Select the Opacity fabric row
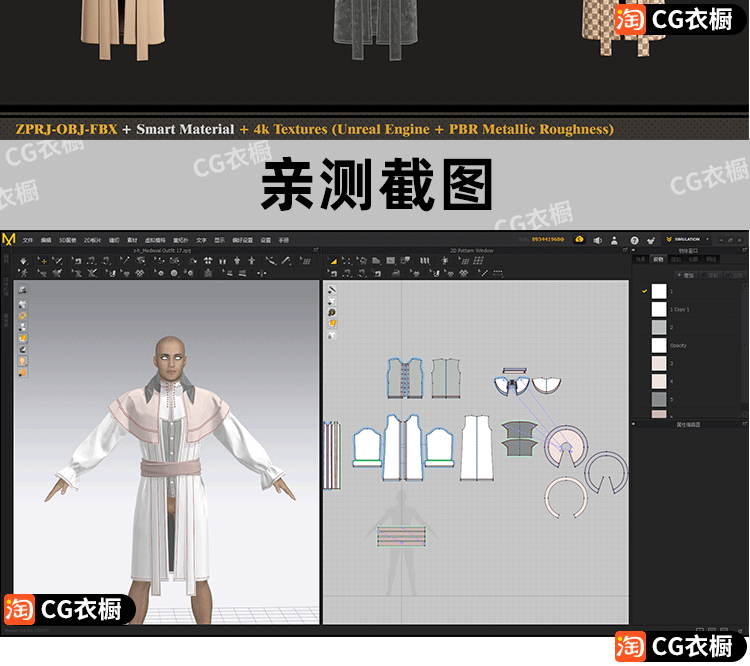 click(x=690, y=345)
